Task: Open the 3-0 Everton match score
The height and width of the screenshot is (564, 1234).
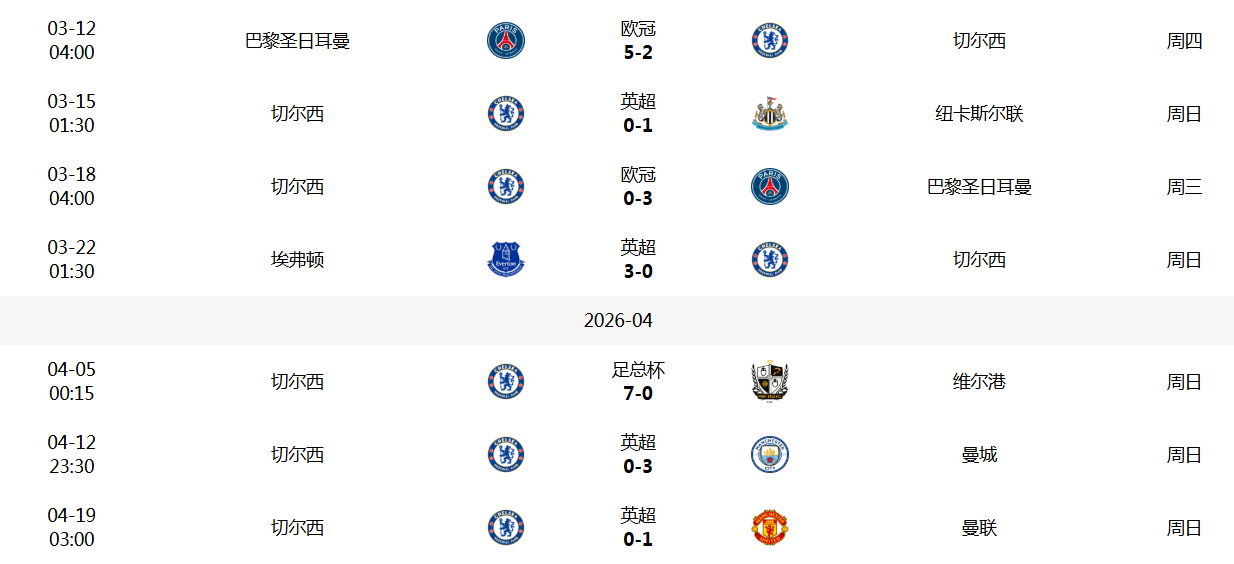Action: tap(638, 272)
